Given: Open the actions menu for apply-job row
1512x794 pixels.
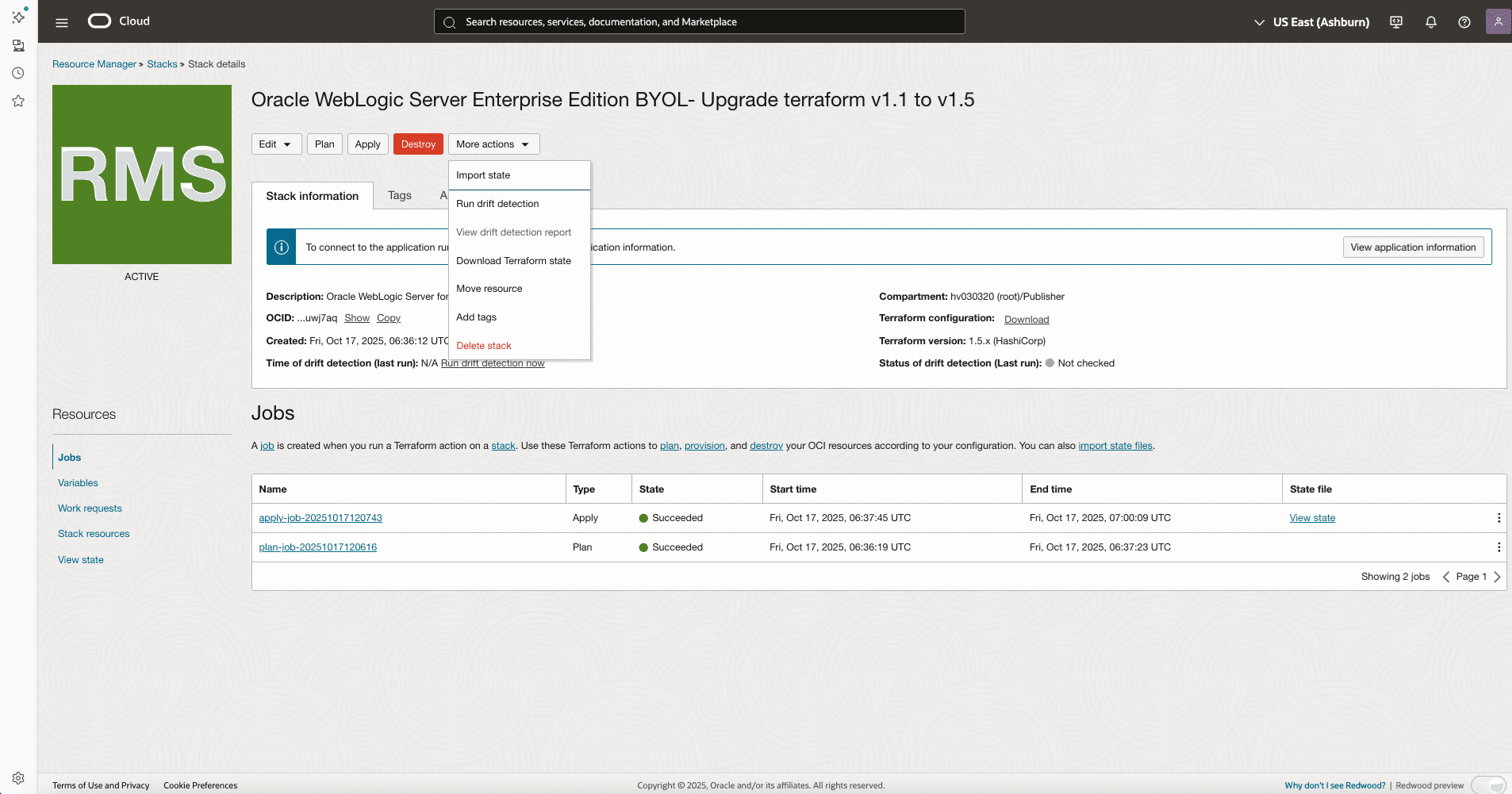Looking at the screenshot, I should (1498, 517).
